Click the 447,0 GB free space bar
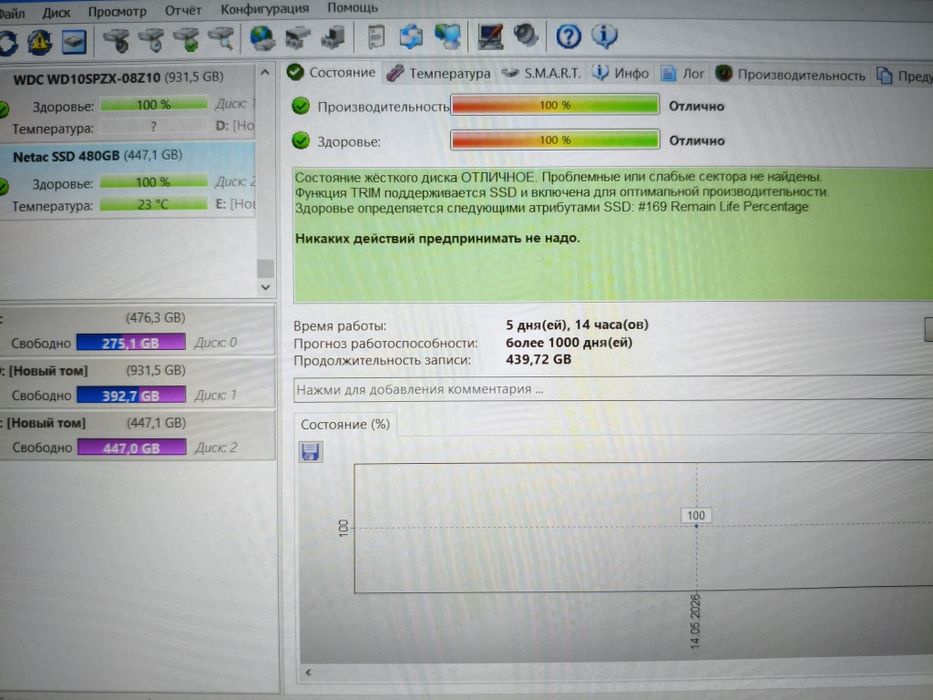Image resolution: width=933 pixels, height=700 pixels. tap(132, 448)
